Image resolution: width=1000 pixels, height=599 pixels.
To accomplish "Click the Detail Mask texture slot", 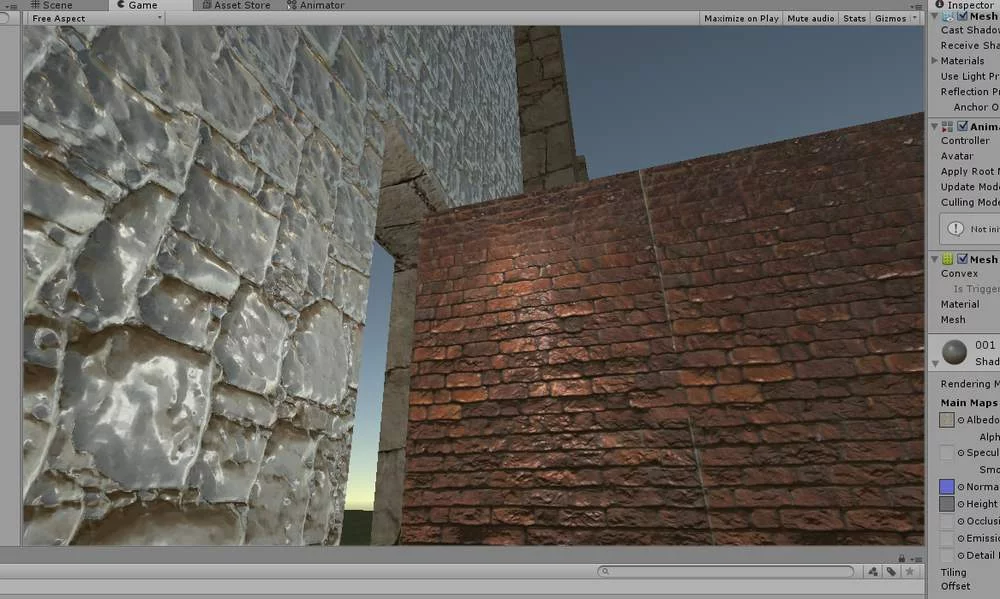I will click(946, 555).
